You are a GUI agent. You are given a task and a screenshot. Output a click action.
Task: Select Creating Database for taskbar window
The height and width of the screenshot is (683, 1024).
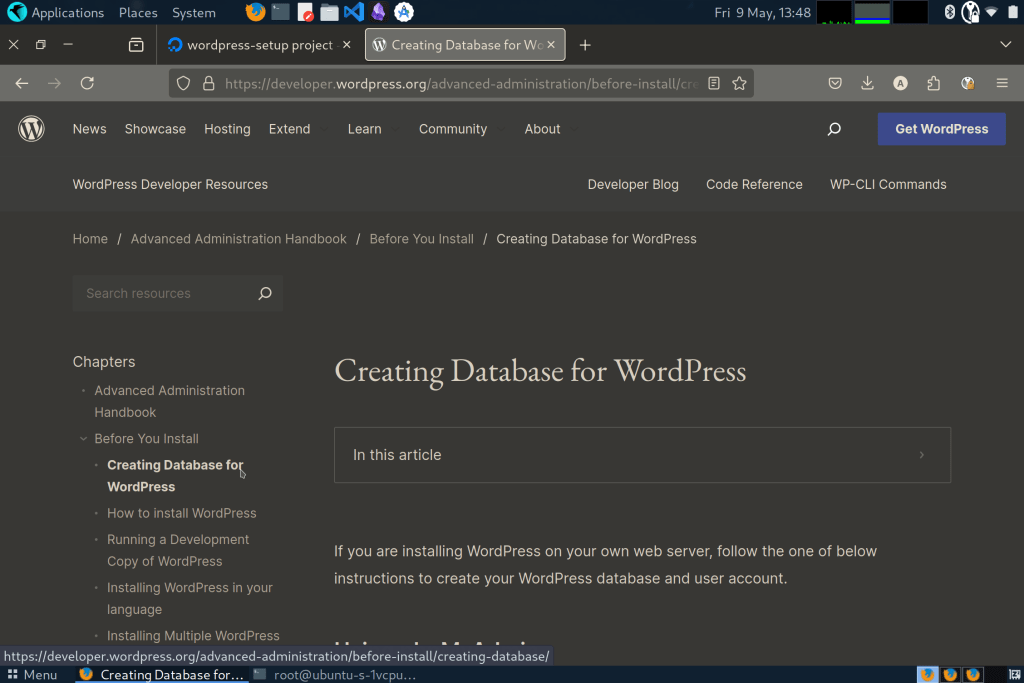tap(162, 675)
